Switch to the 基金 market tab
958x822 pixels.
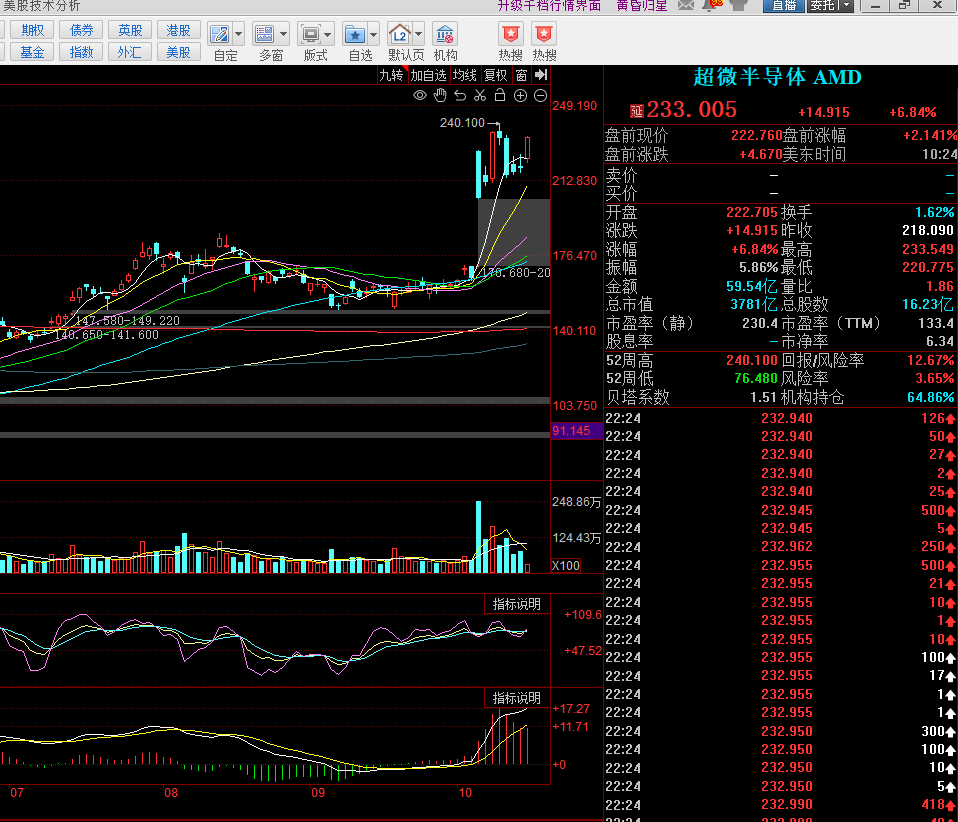pos(32,52)
